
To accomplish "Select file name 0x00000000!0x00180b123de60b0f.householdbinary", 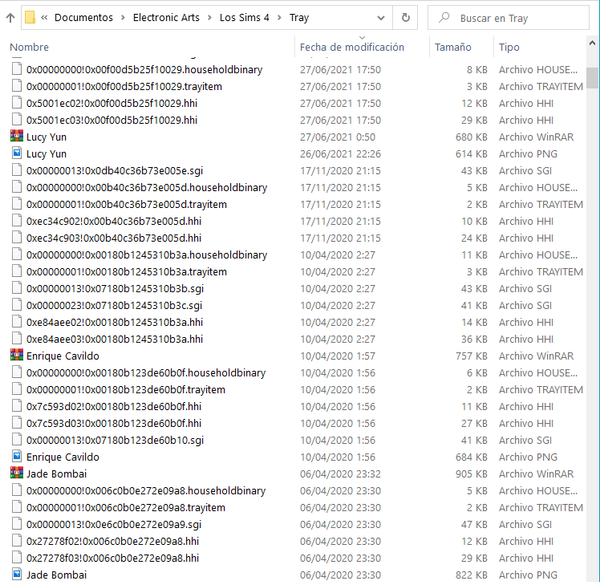I will click(x=146, y=373).
